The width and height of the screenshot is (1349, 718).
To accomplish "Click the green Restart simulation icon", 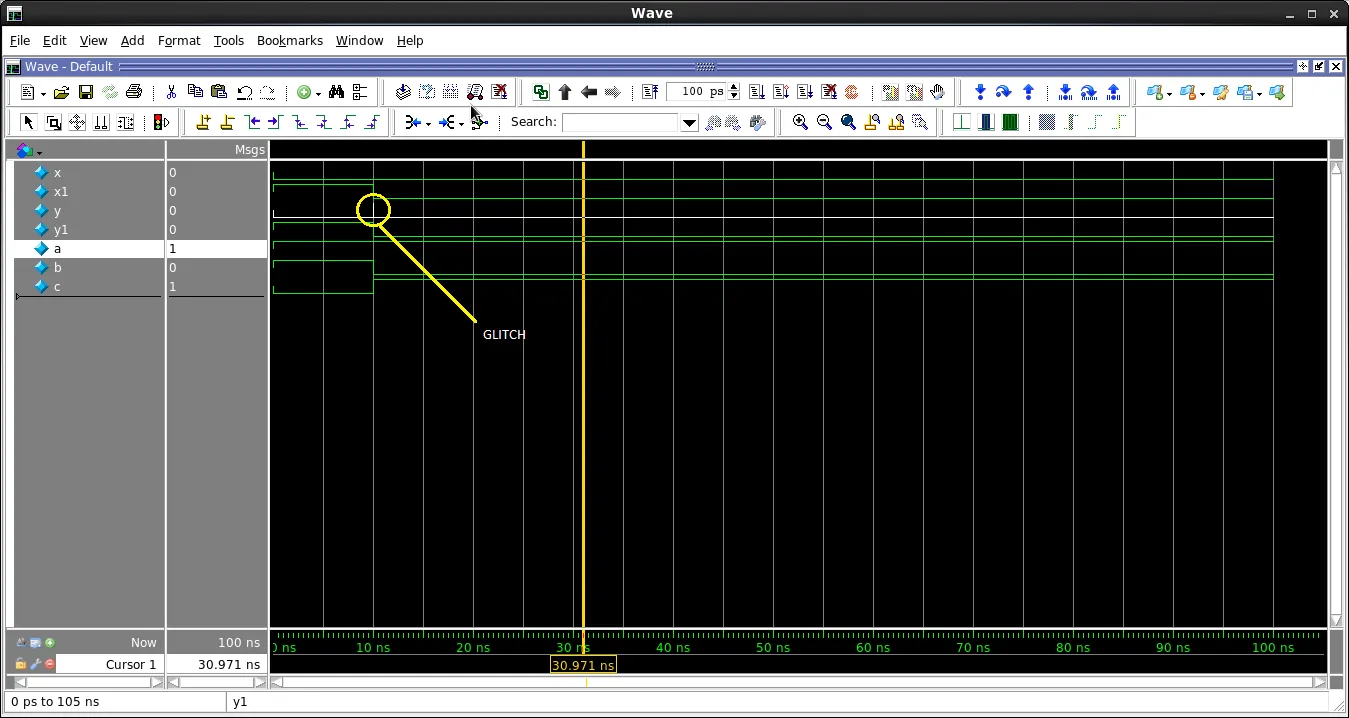I will click(541, 92).
